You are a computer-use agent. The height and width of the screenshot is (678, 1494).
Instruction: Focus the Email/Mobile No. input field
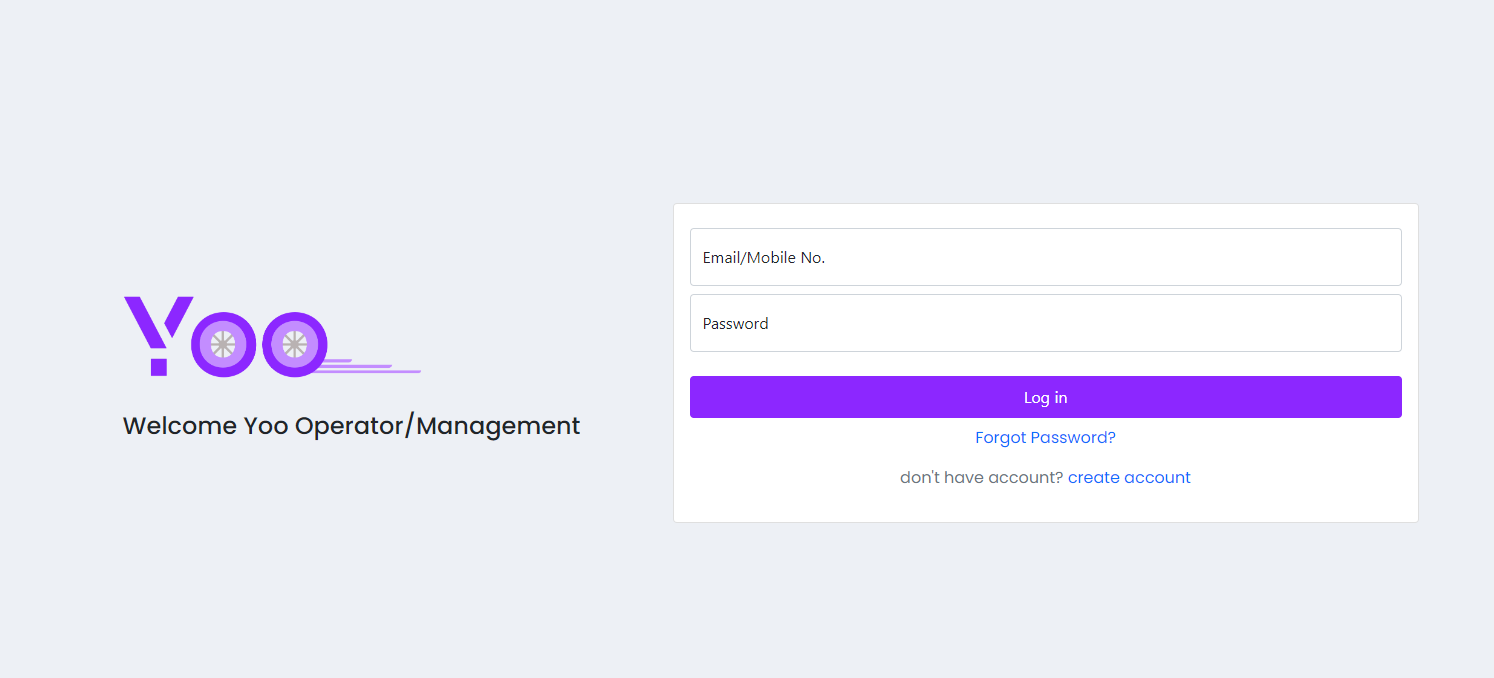[x=1045, y=257]
